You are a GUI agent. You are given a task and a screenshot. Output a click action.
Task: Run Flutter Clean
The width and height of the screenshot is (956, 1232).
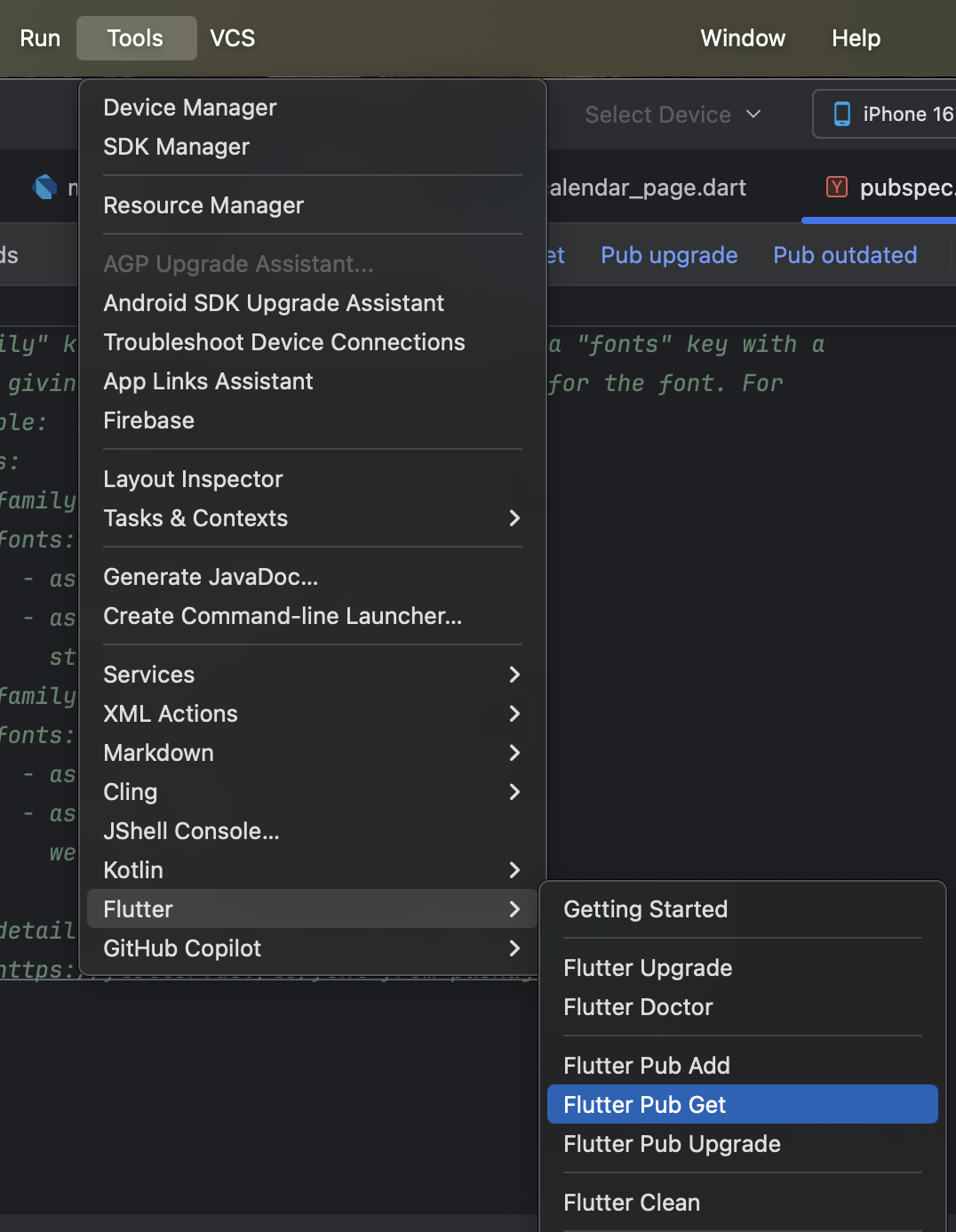tap(743, 1203)
